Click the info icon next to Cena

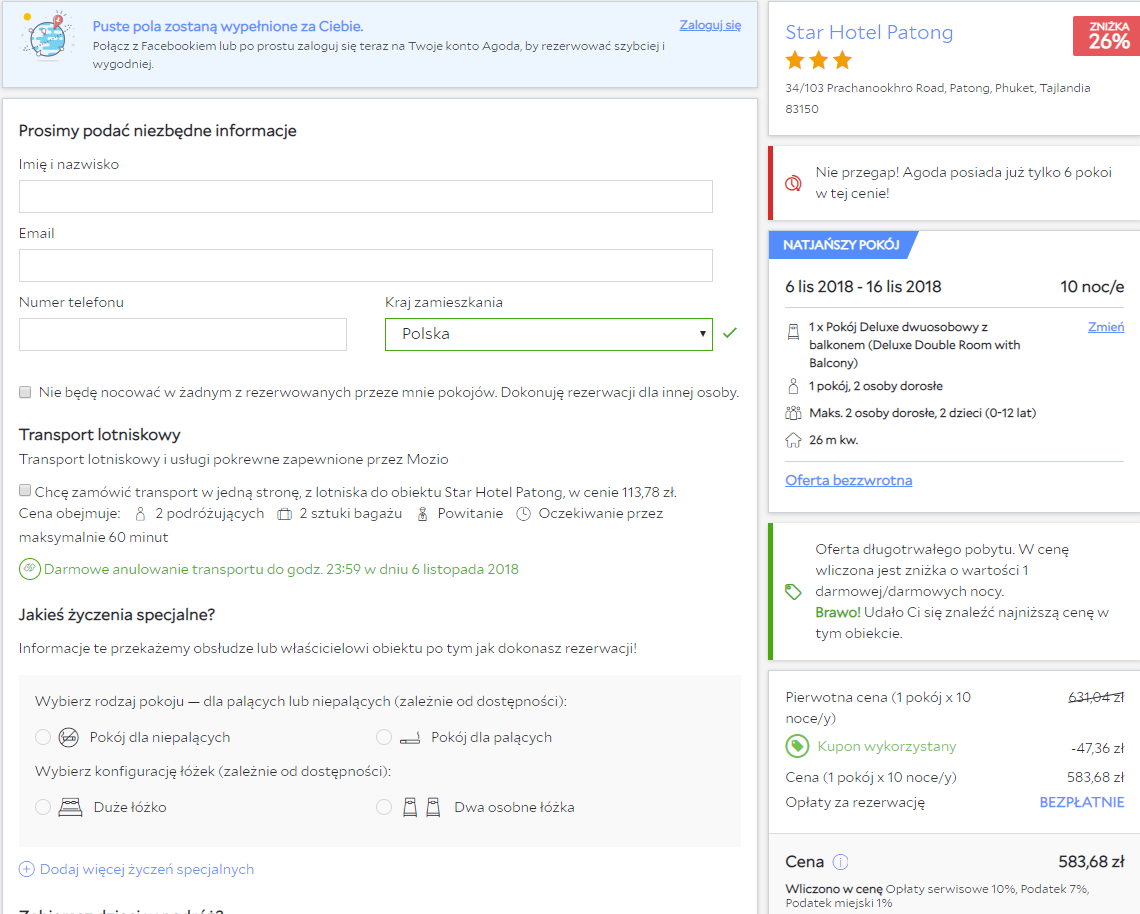pyautogui.click(x=840, y=862)
